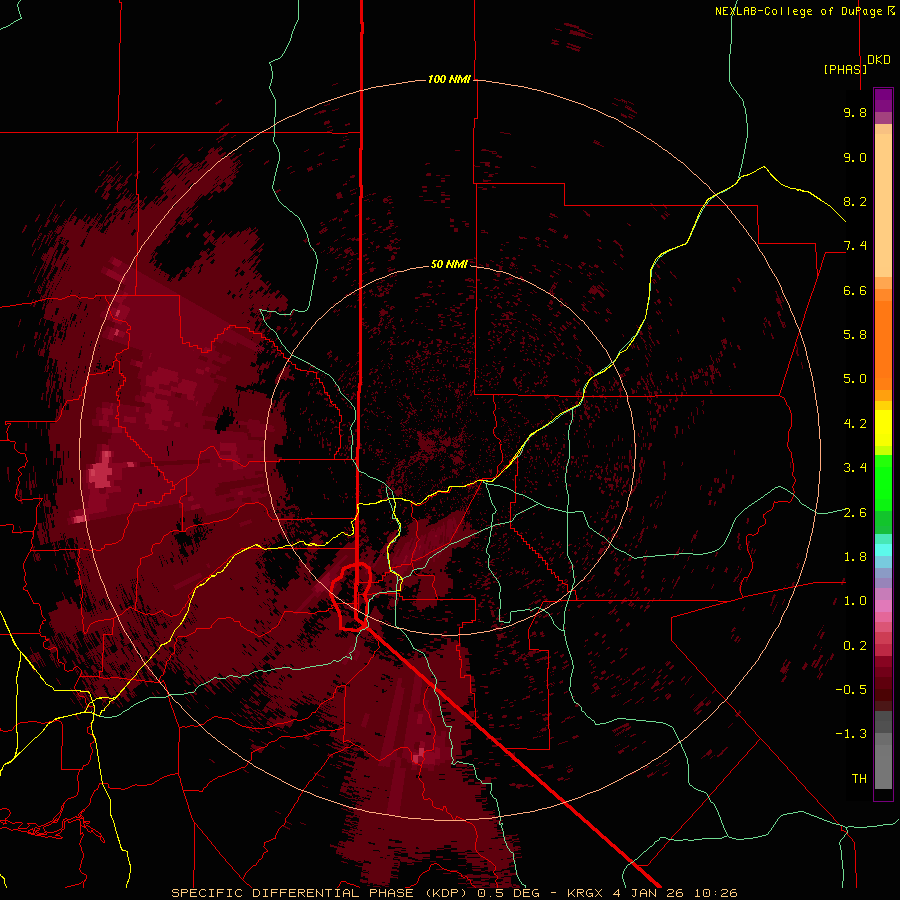The height and width of the screenshot is (900, 900).
Task: Click the 3.4 scale label
Action: pos(855,468)
